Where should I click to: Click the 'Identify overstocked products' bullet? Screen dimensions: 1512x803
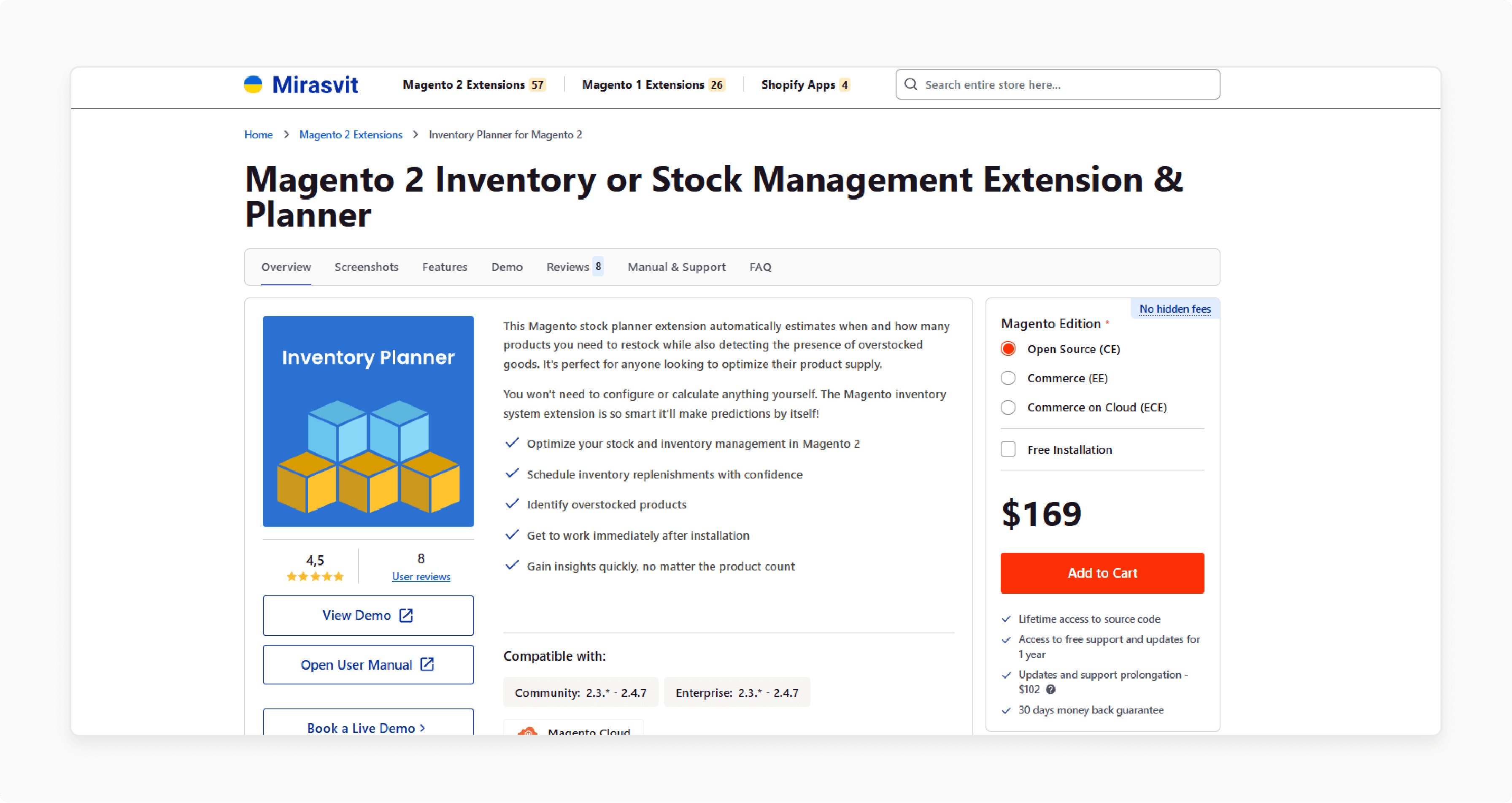pos(606,504)
